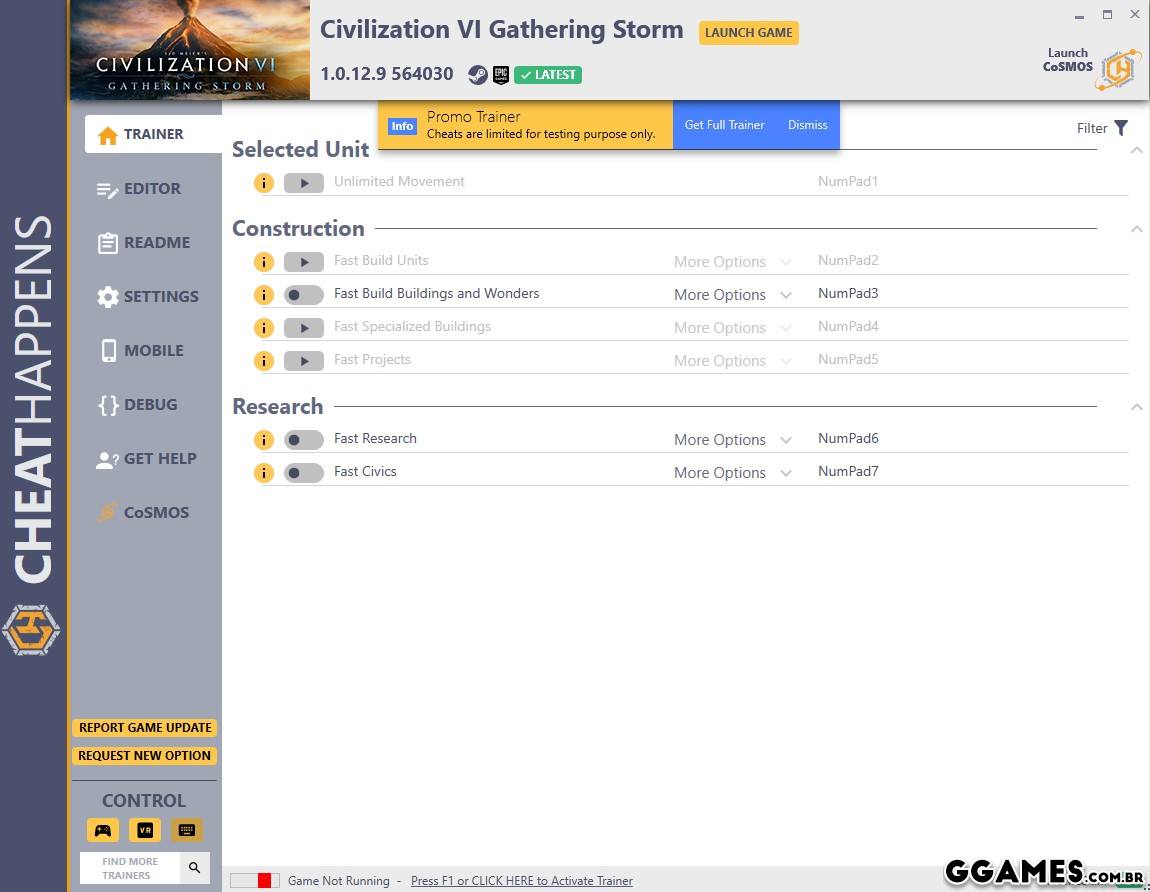Switch to the SETTINGS tab

click(160, 297)
